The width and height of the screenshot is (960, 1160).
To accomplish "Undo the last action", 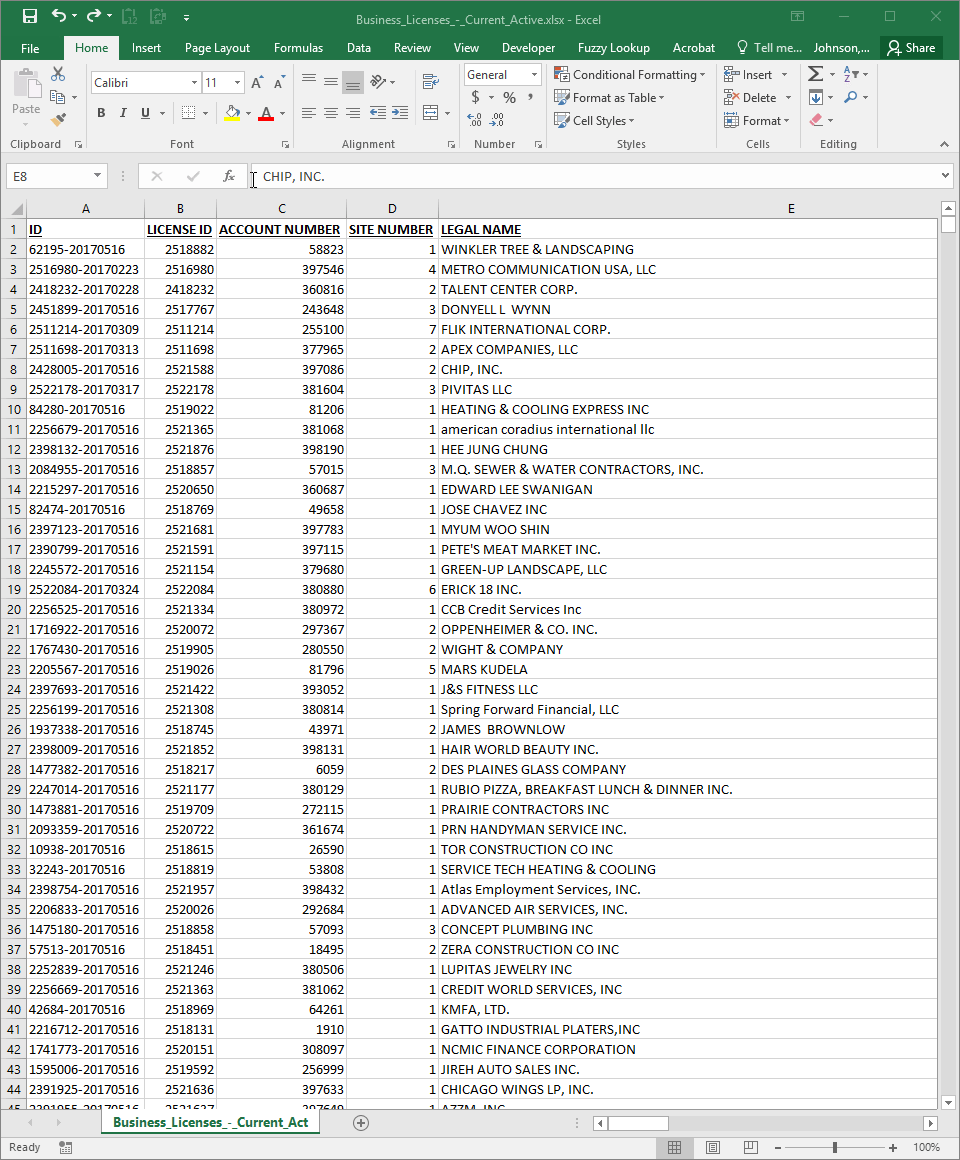I will 59,16.
